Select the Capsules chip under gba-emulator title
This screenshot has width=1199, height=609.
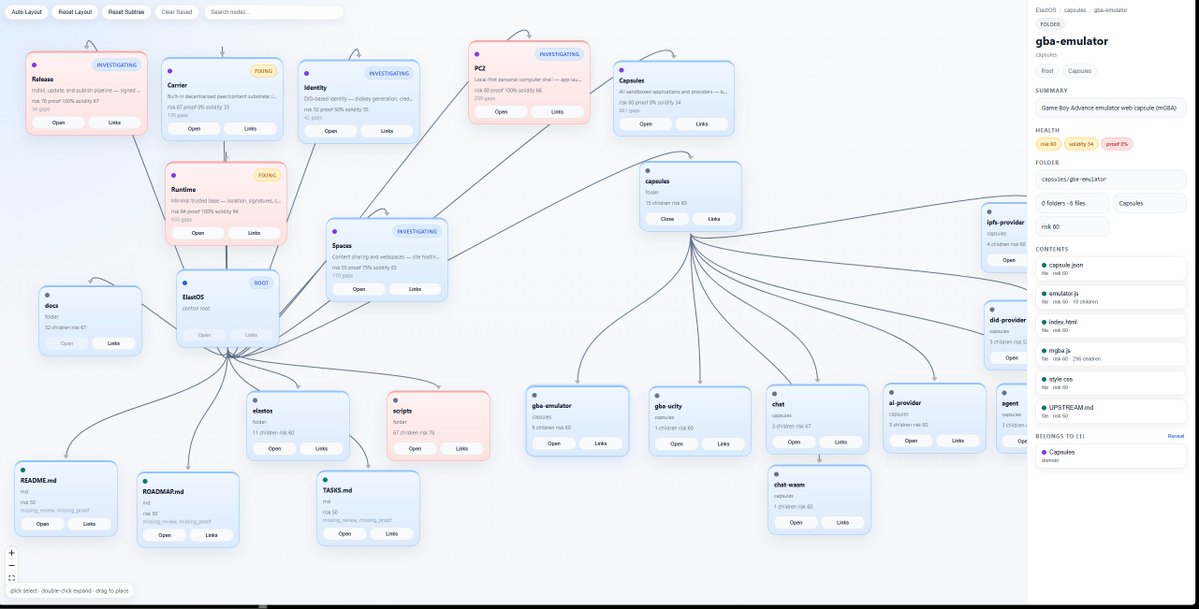click(x=1080, y=71)
